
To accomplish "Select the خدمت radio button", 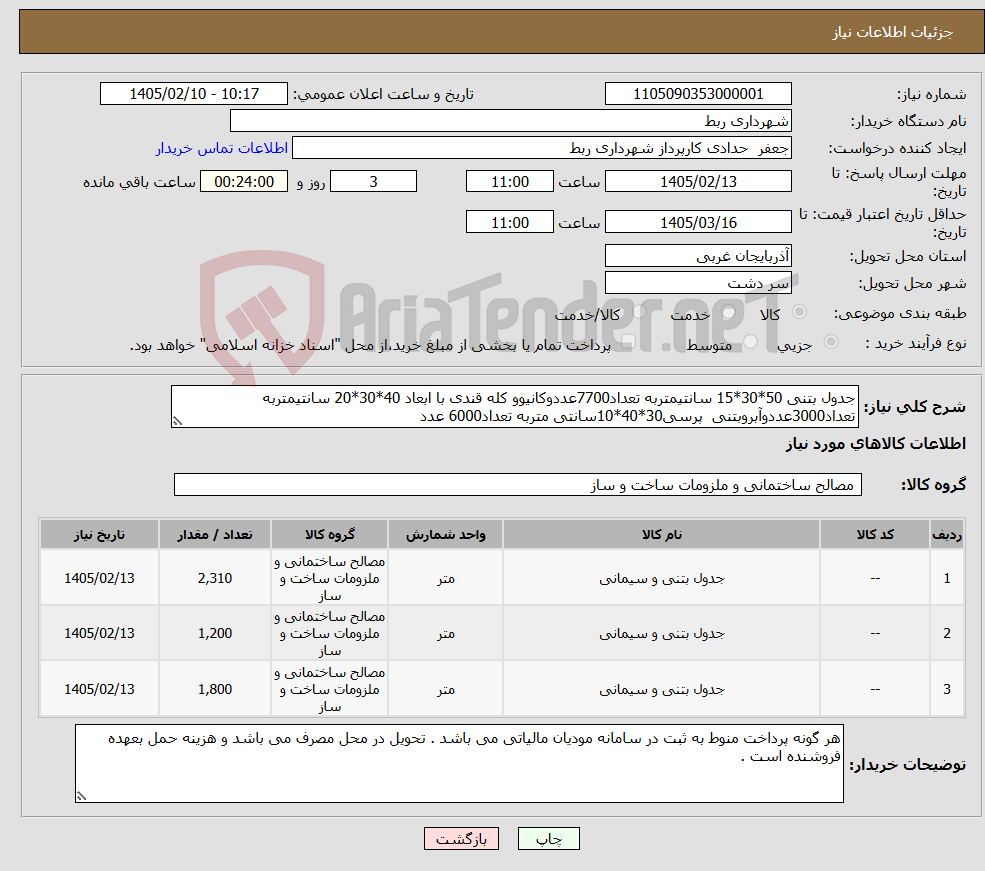I will 729,312.
